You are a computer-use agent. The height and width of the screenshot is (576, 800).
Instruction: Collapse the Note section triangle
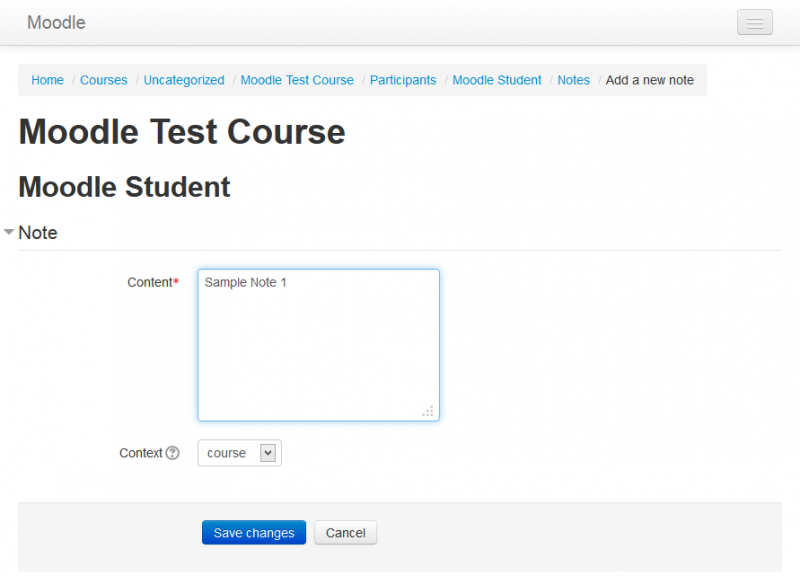point(9,232)
